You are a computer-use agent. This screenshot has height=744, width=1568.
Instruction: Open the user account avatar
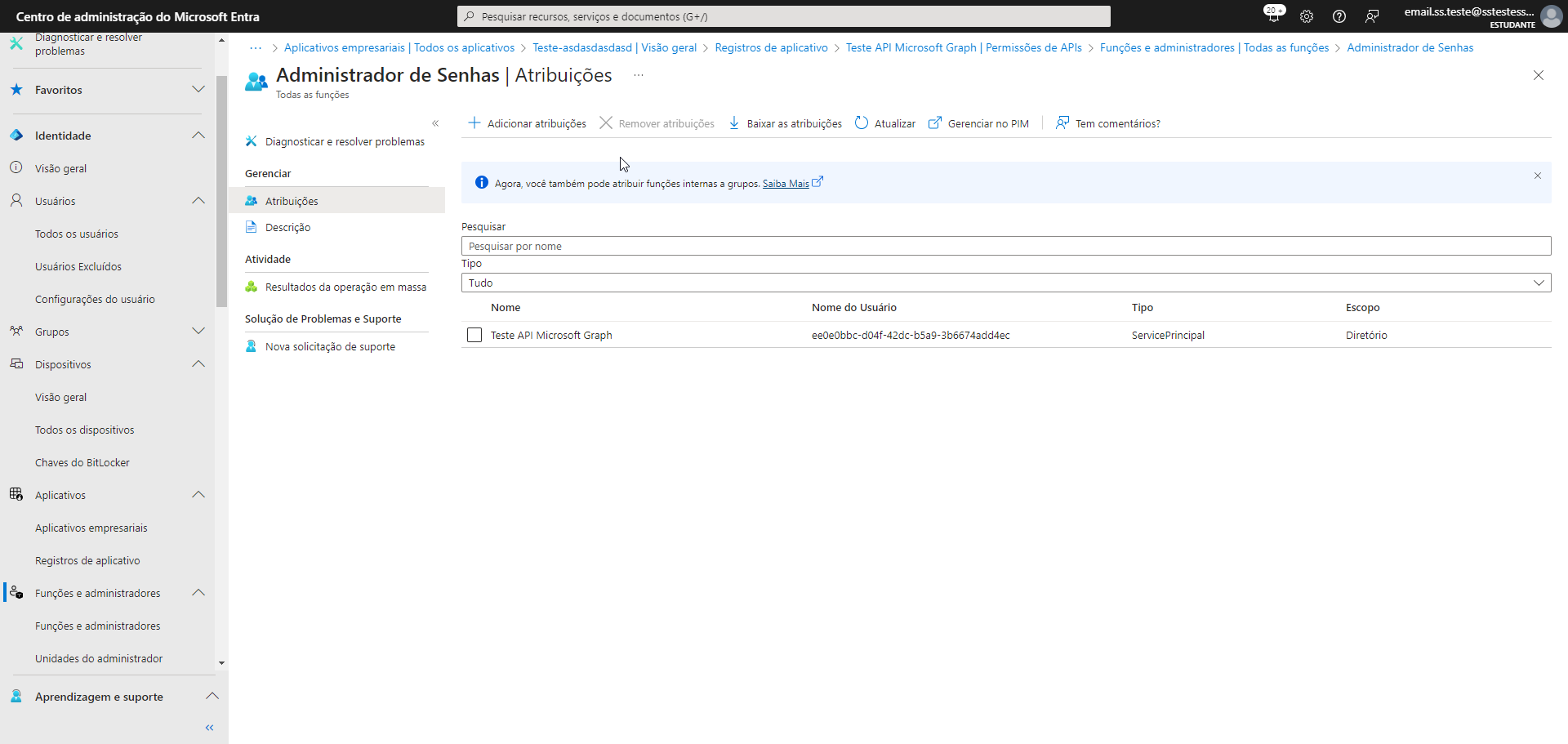click(x=1551, y=16)
